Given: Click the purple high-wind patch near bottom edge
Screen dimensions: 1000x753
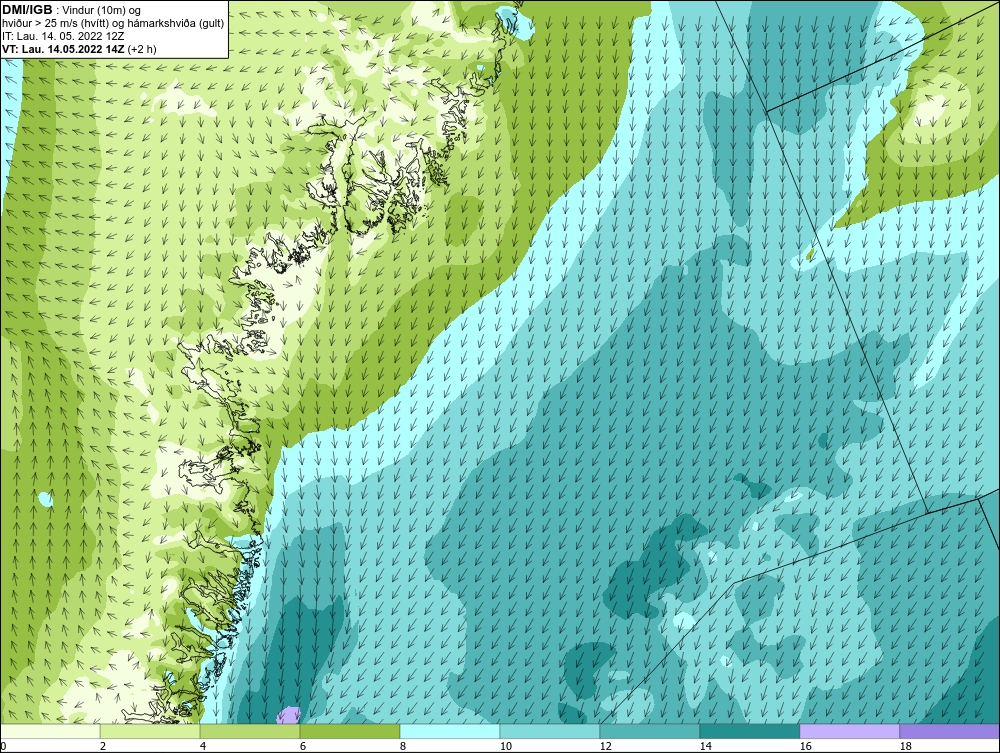Looking at the screenshot, I should [288, 715].
